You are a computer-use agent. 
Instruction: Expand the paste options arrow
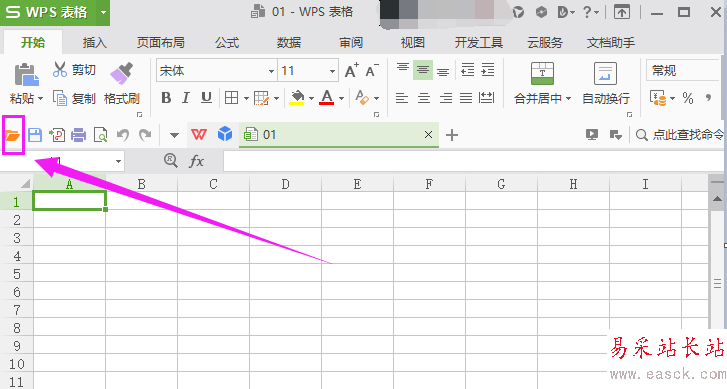[40, 99]
